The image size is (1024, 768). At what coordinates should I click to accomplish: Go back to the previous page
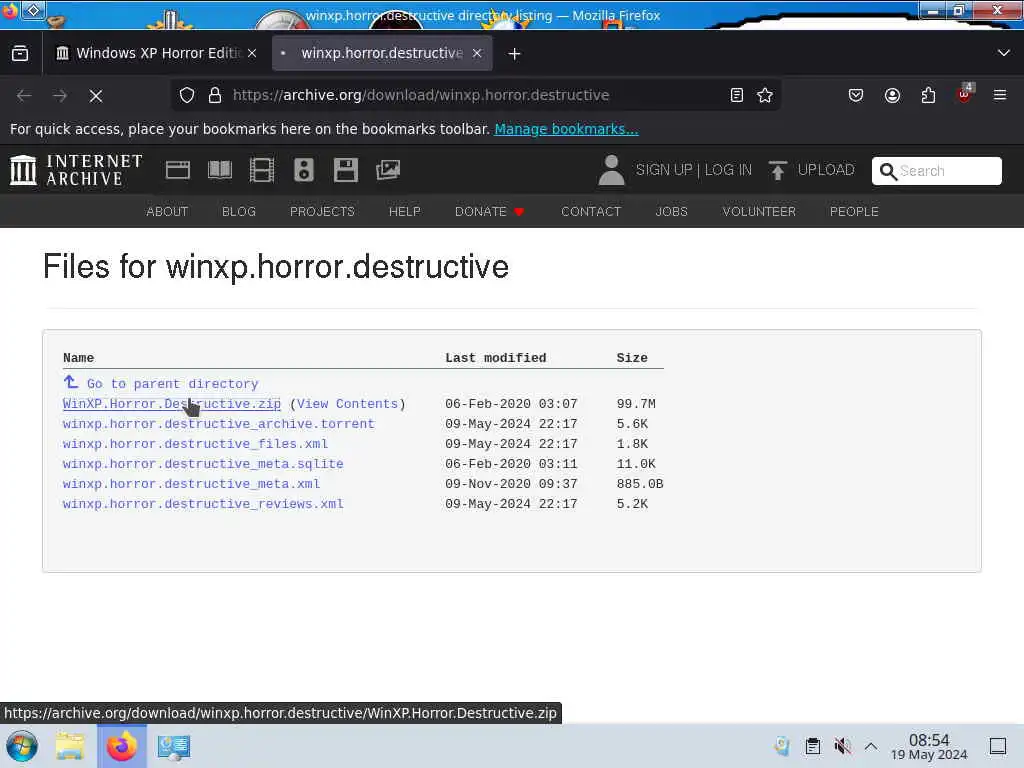pyautogui.click(x=24, y=96)
